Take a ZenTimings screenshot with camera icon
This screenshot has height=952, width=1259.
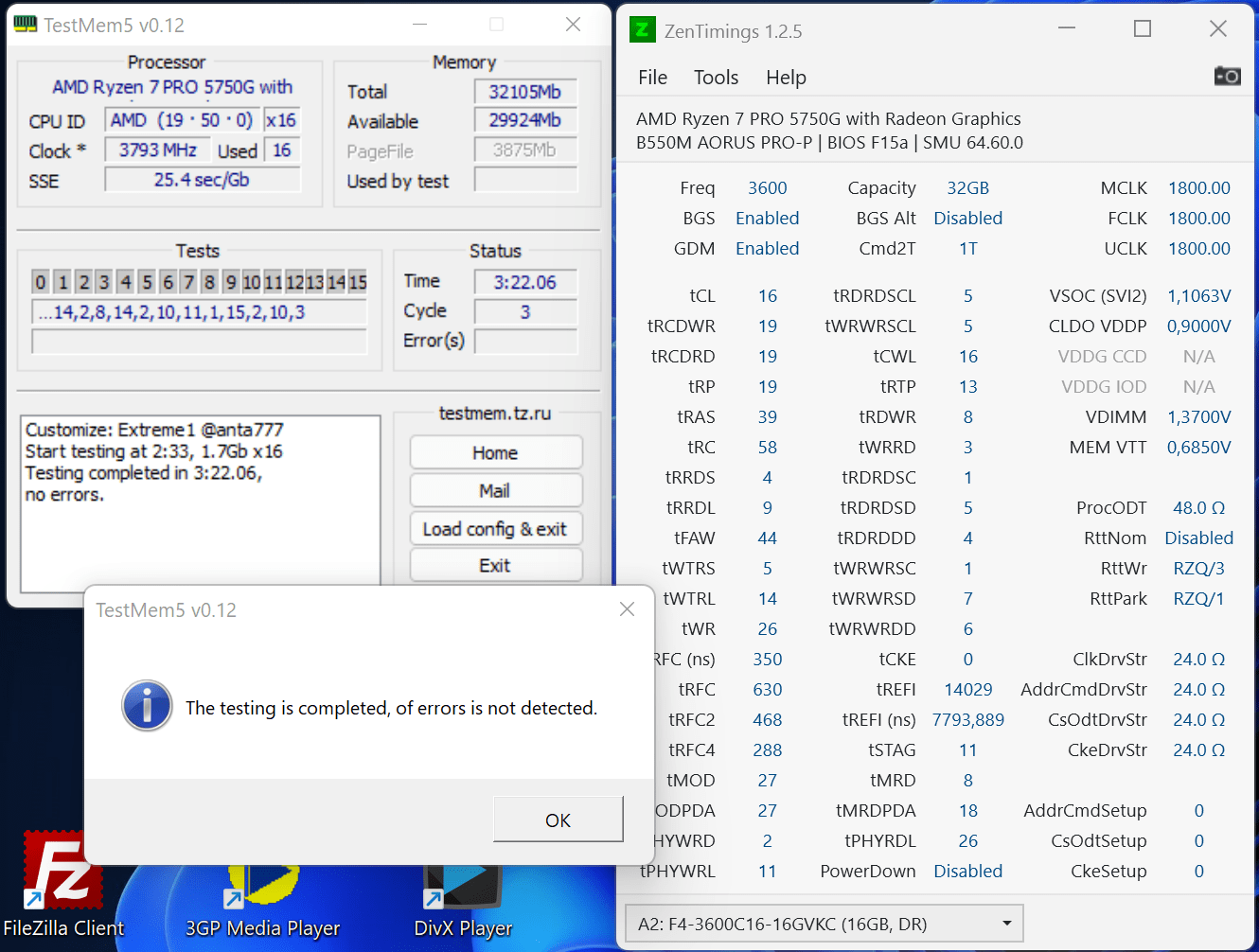pyautogui.click(x=1227, y=76)
